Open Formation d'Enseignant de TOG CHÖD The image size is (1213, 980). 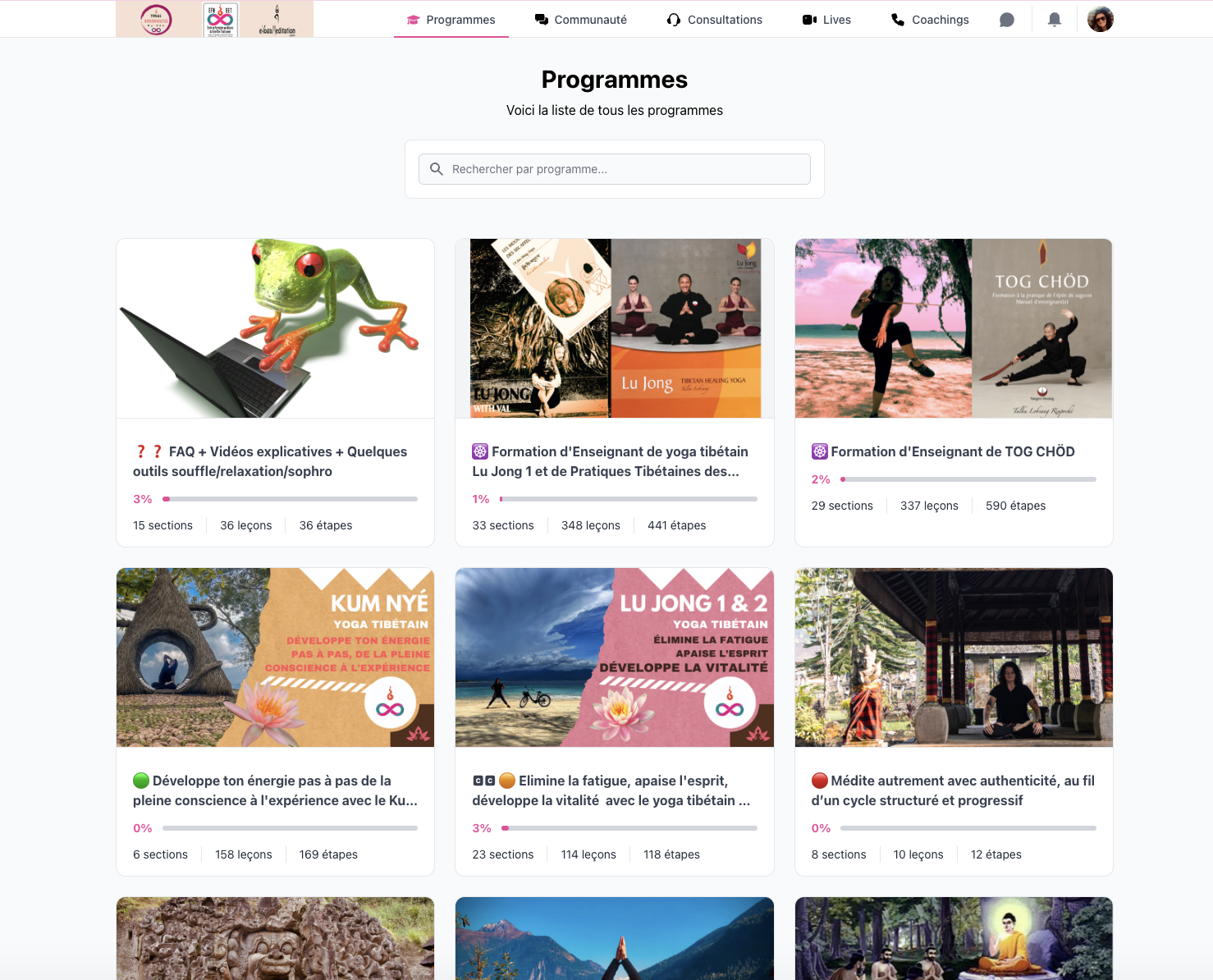952,451
